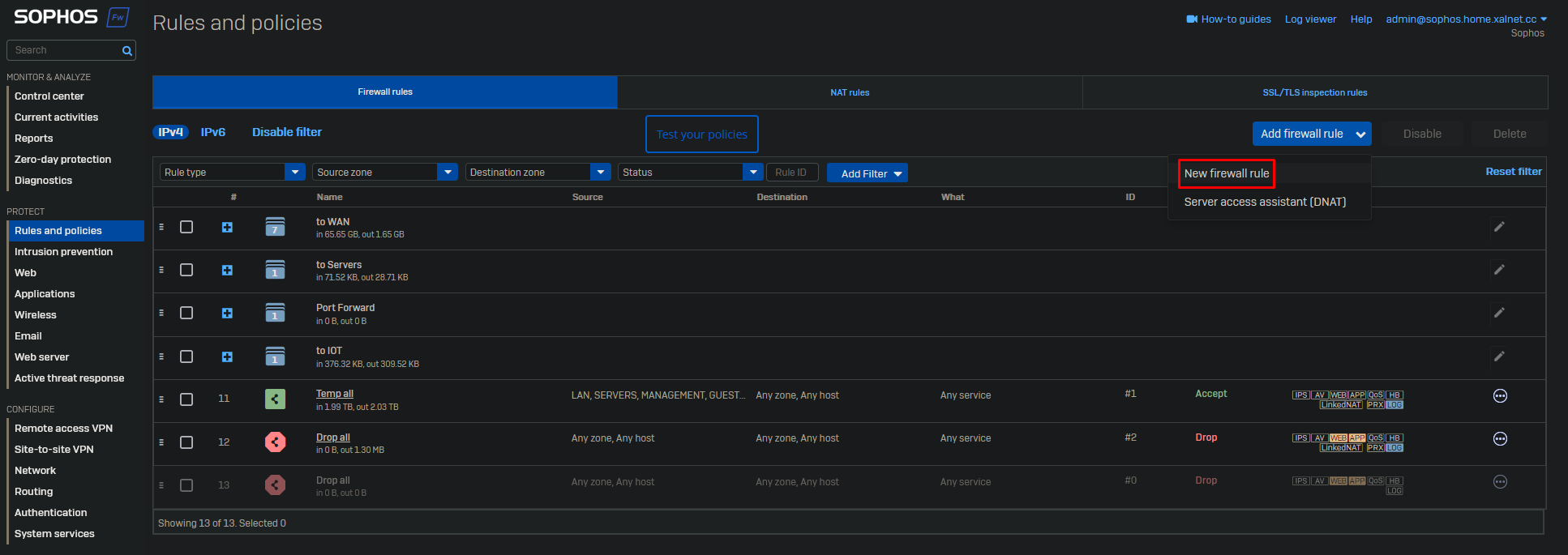Tick the checkbox for Temp all rule

click(186, 399)
